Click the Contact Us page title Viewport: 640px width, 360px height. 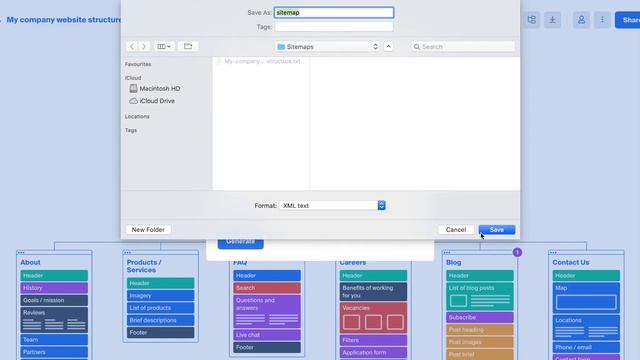[x=571, y=262]
